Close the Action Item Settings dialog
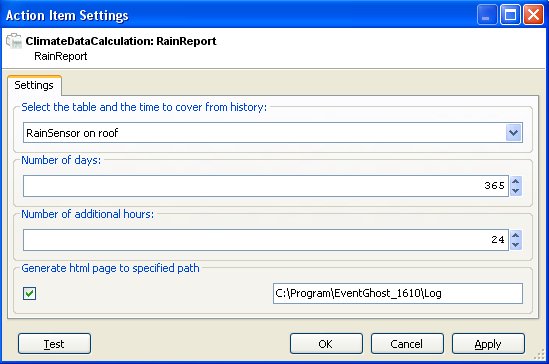 click(533, 15)
